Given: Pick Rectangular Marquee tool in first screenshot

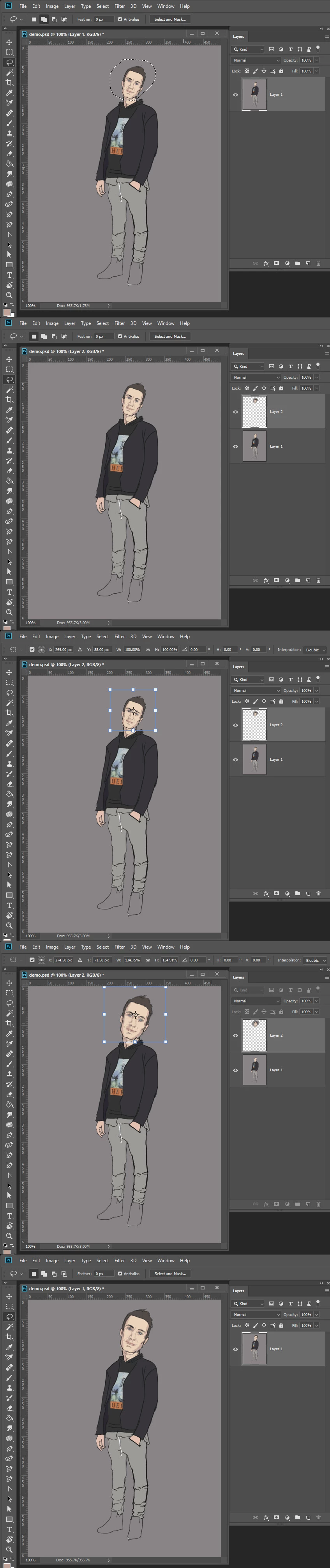Looking at the screenshot, I should (9, 52).
